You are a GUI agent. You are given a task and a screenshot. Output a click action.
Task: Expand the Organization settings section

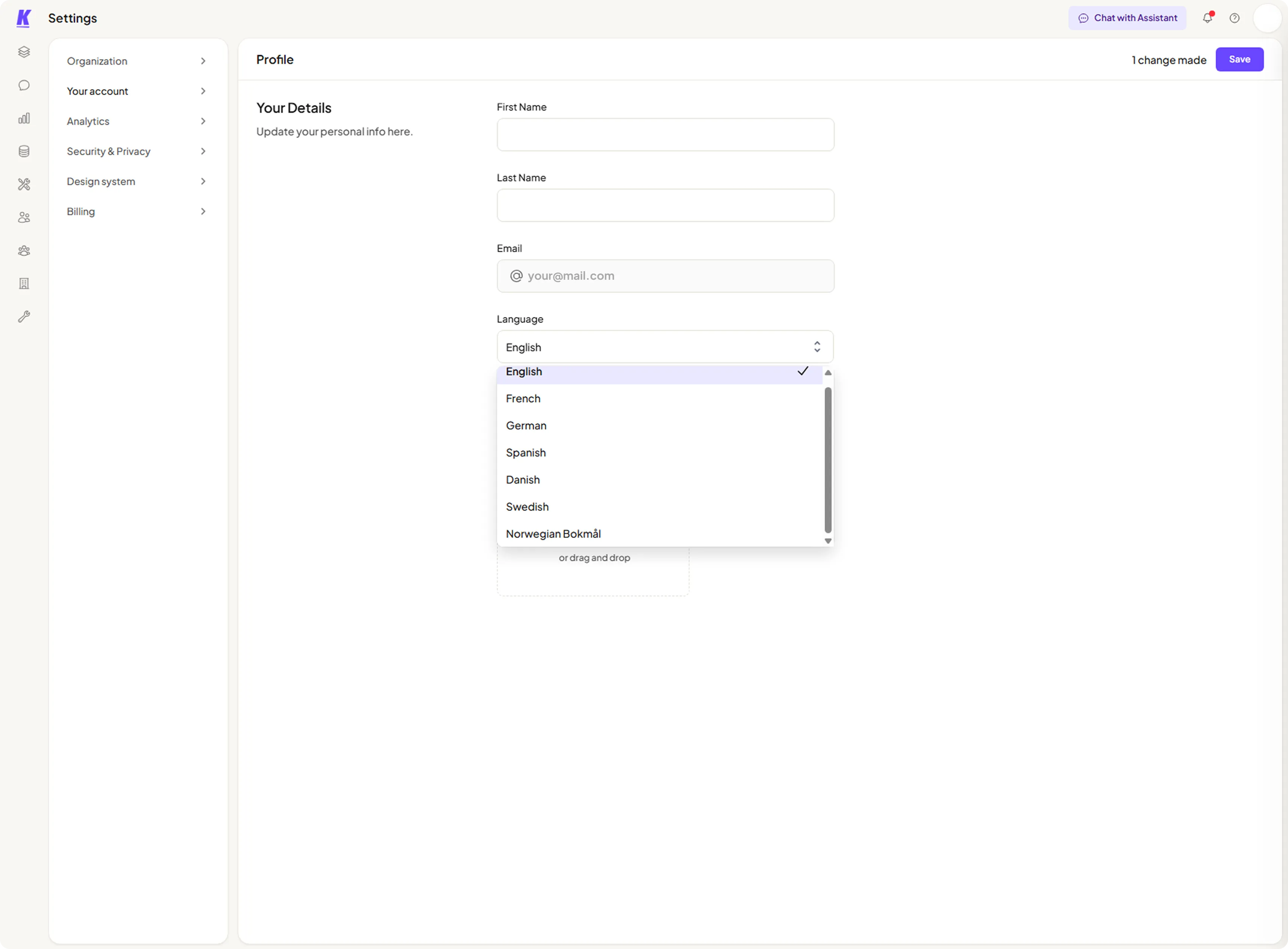(x=136, y=61)
